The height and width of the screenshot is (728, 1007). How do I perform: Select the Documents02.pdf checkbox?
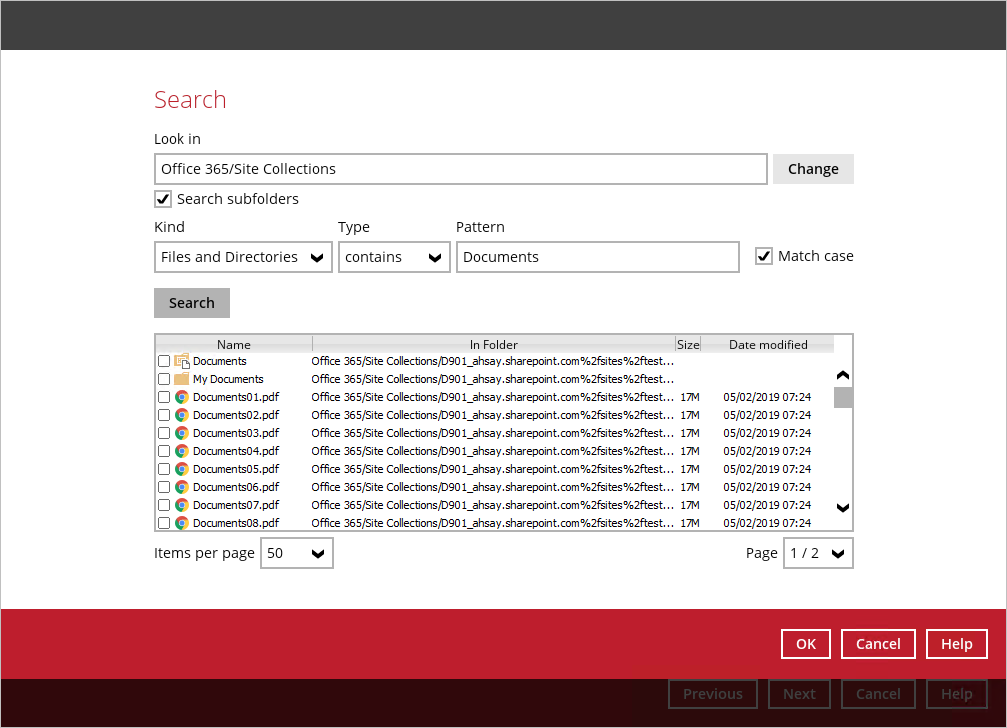164,415
